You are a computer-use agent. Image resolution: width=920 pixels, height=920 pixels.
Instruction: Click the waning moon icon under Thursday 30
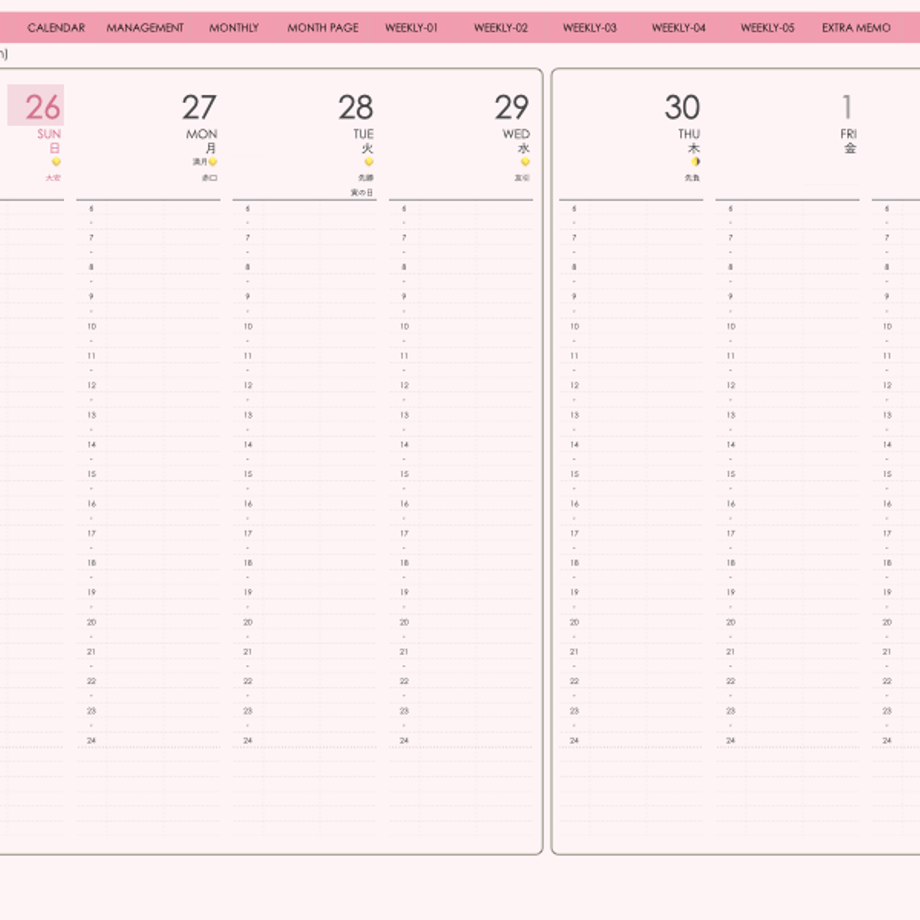click(695, 161)
